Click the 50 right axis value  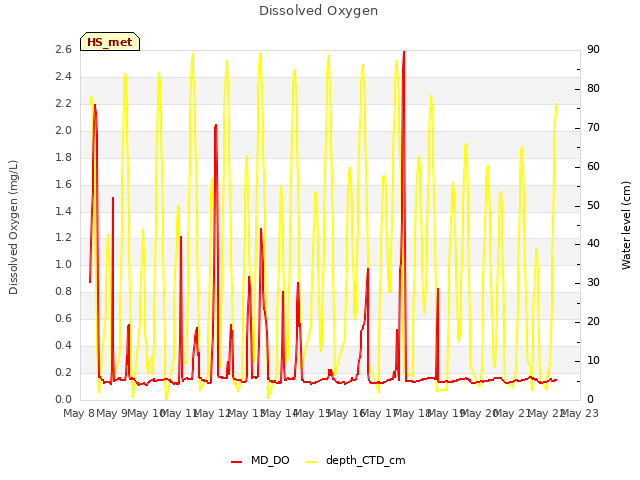(593, 205)
